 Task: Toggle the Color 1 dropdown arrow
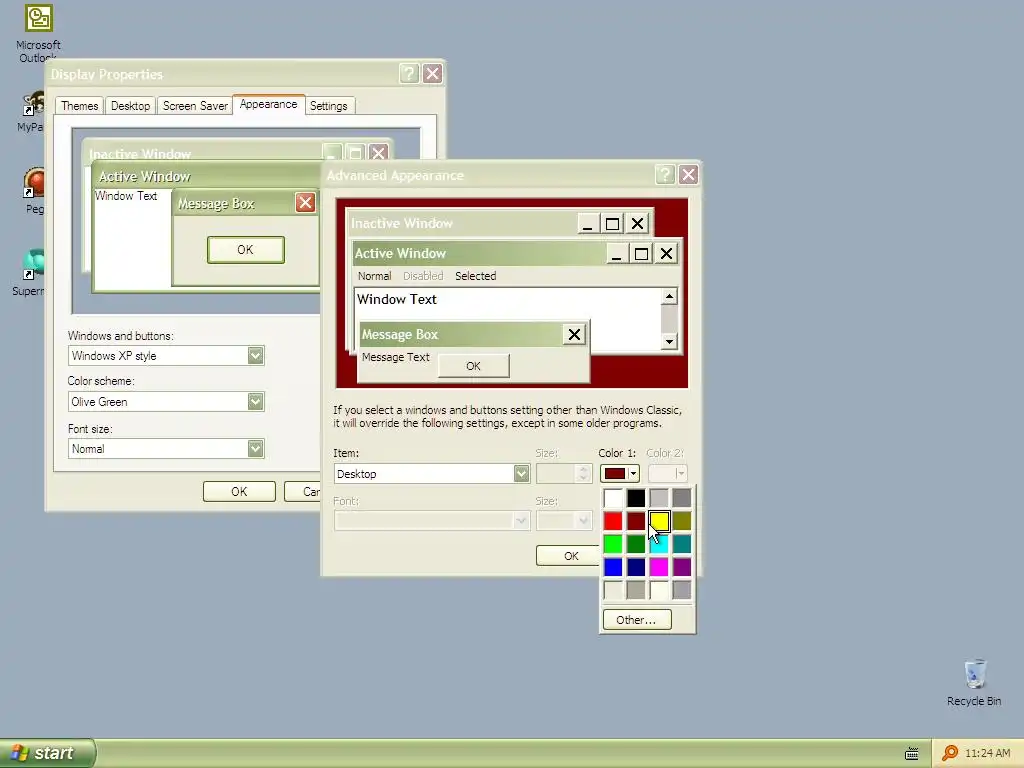click(633, 473)
